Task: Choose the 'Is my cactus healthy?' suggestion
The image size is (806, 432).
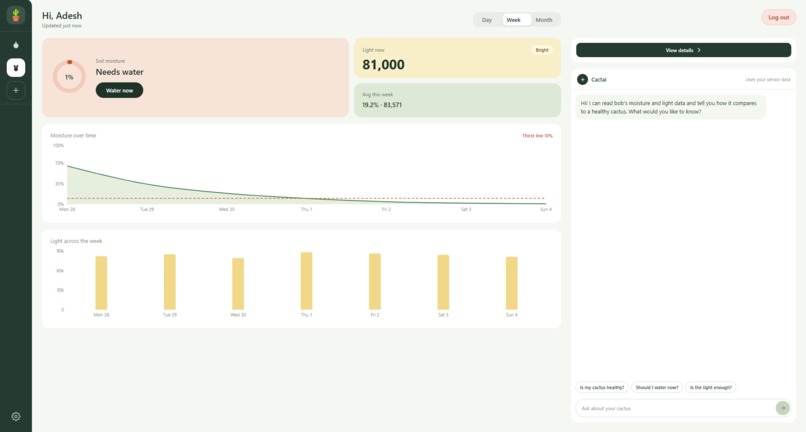Action: pos(601,388)
